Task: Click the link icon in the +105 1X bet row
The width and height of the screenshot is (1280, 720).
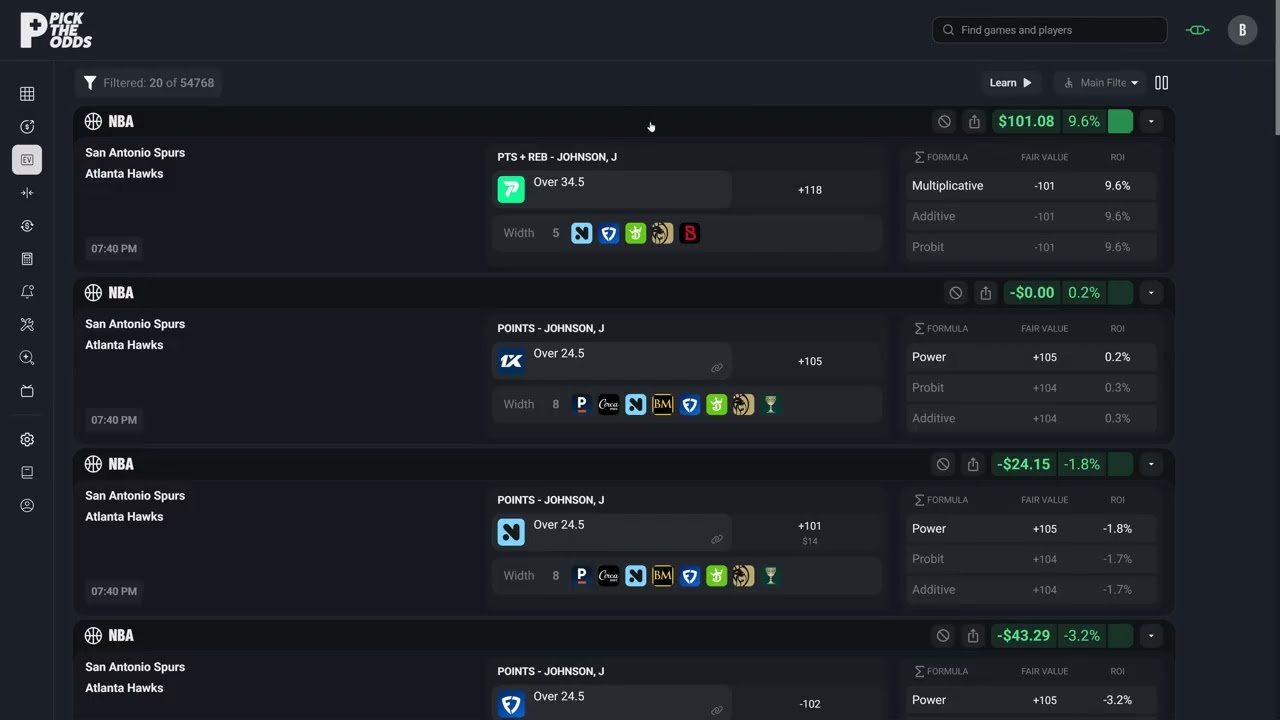Action: (x=717, y=368)
